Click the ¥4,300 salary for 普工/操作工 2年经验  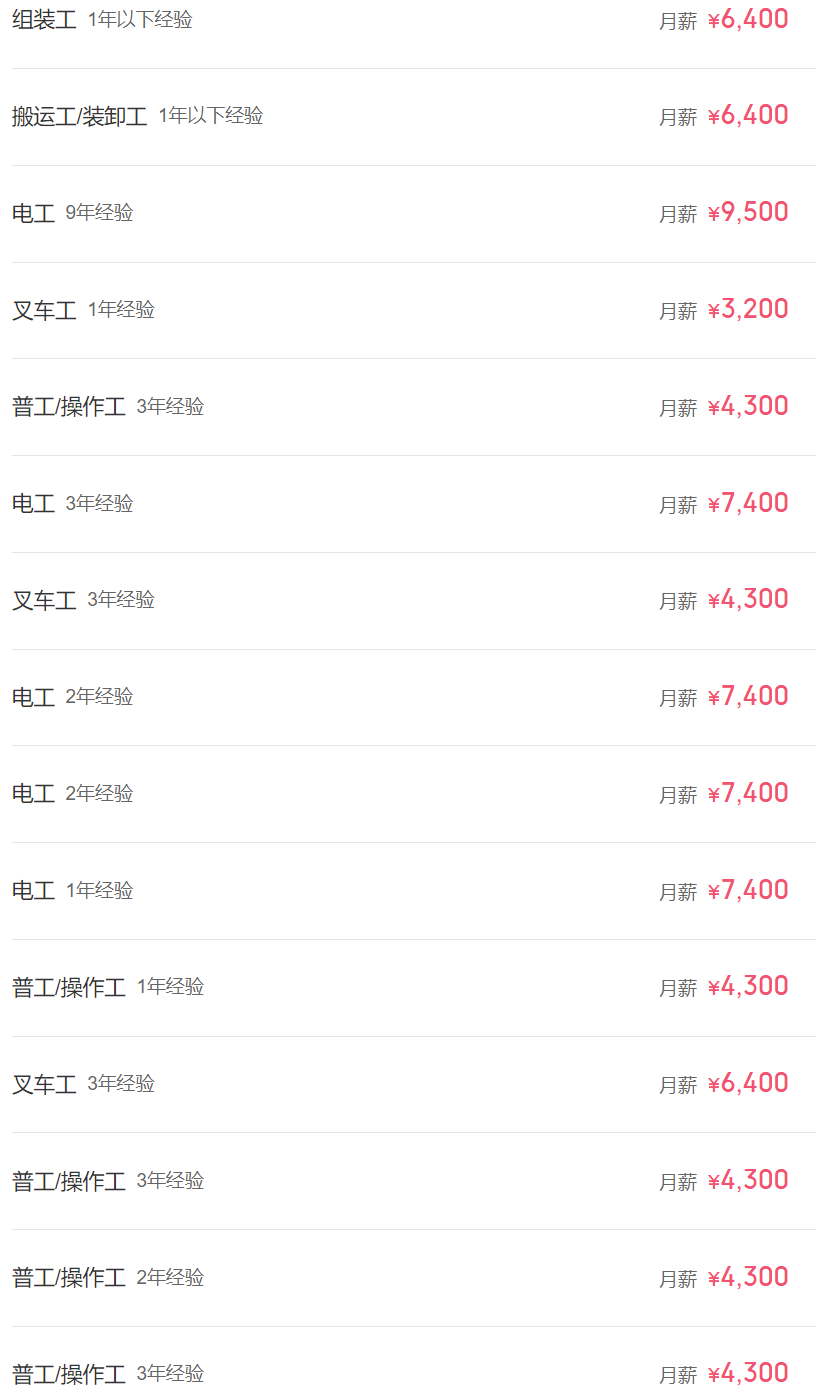click(748, 1278)
